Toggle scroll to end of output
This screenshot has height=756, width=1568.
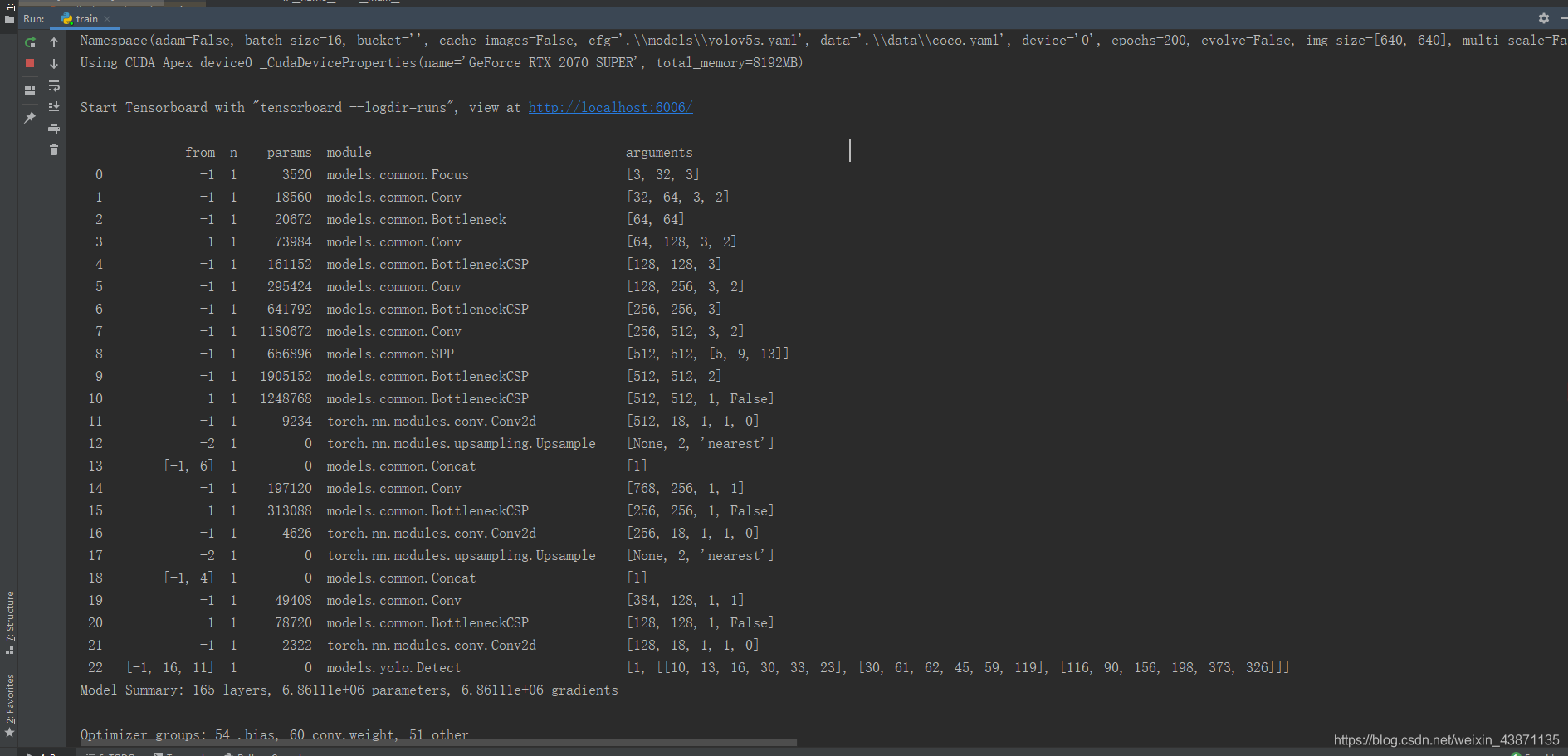pyautogui.click(x=54, y=107)
